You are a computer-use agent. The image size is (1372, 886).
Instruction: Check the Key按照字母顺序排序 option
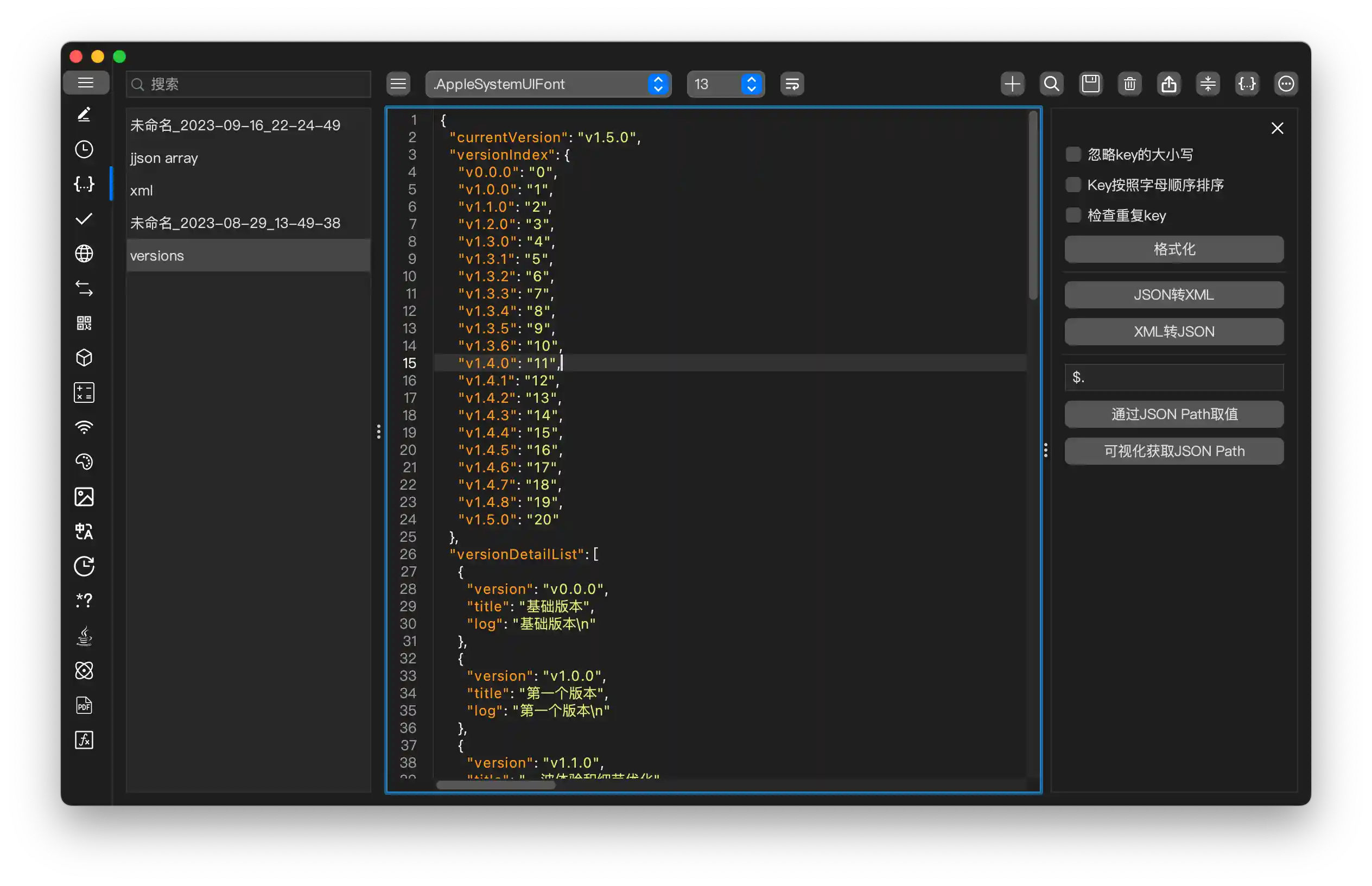point(1073,185)
